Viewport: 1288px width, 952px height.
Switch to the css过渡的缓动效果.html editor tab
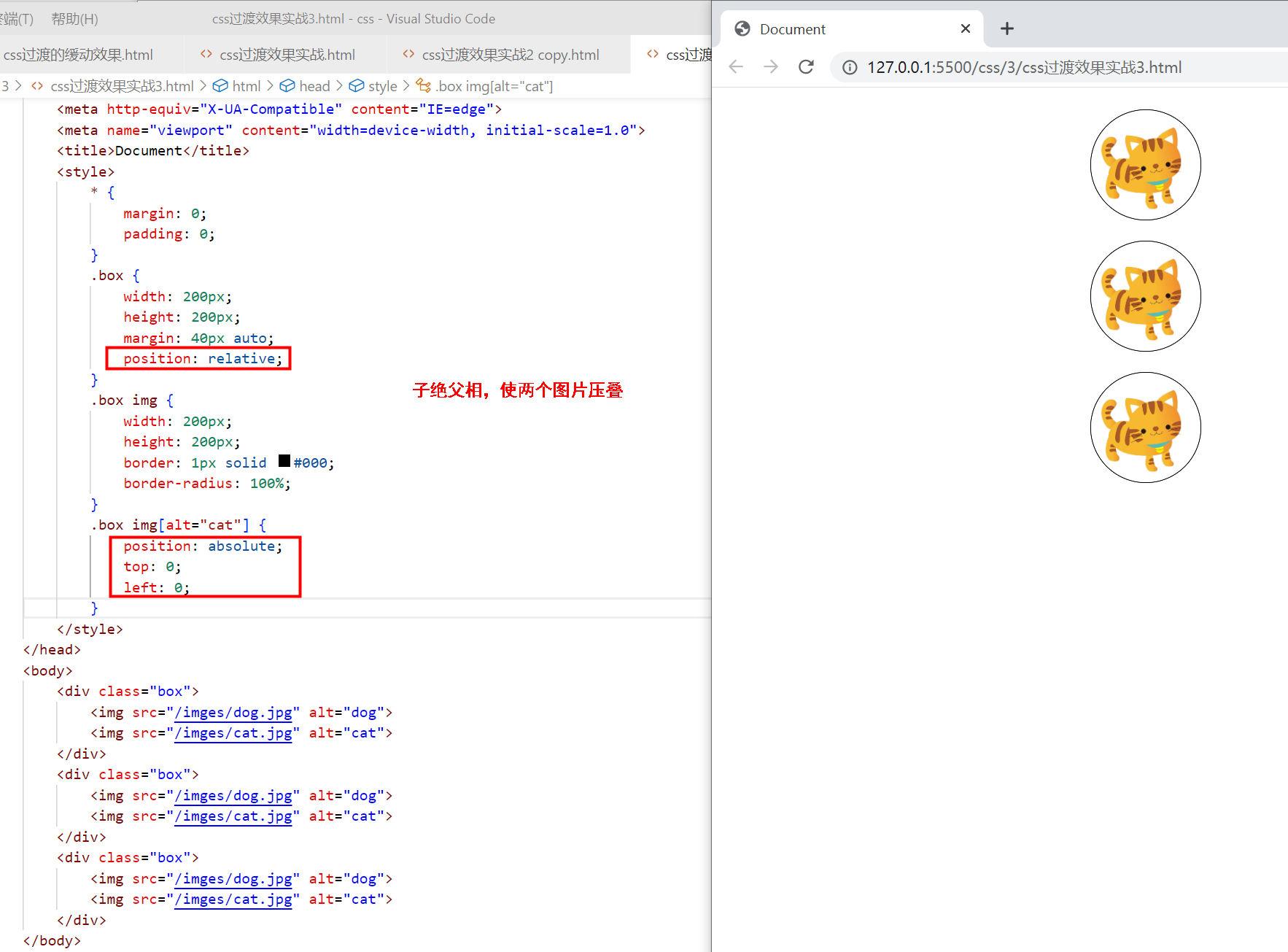[x=77, y=55]
